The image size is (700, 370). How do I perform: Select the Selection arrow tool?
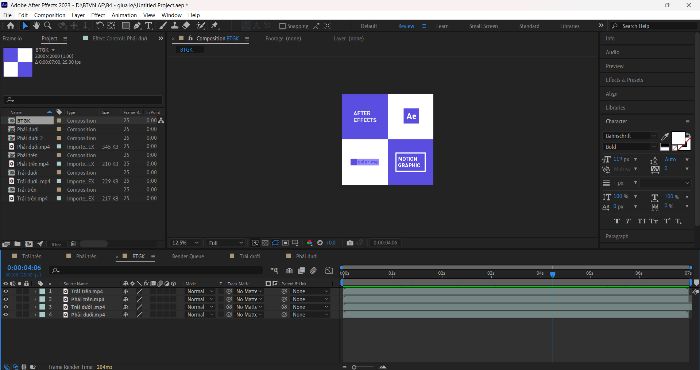click(x=25, y=26)
